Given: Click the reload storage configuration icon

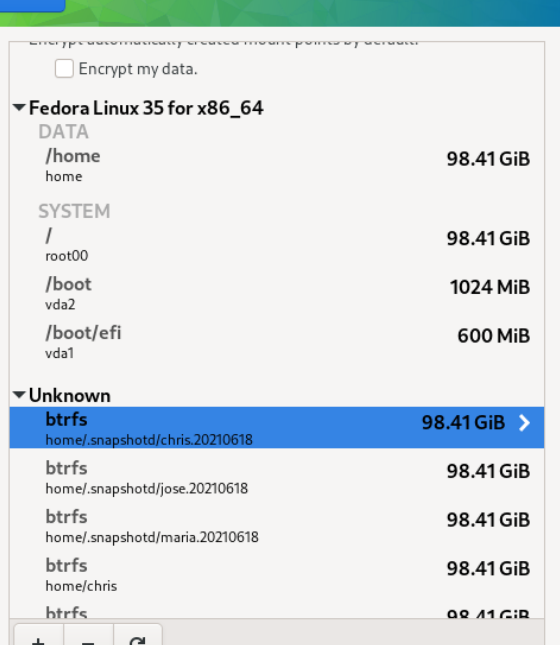Looking at the screenshot, I should pos(138,636).
